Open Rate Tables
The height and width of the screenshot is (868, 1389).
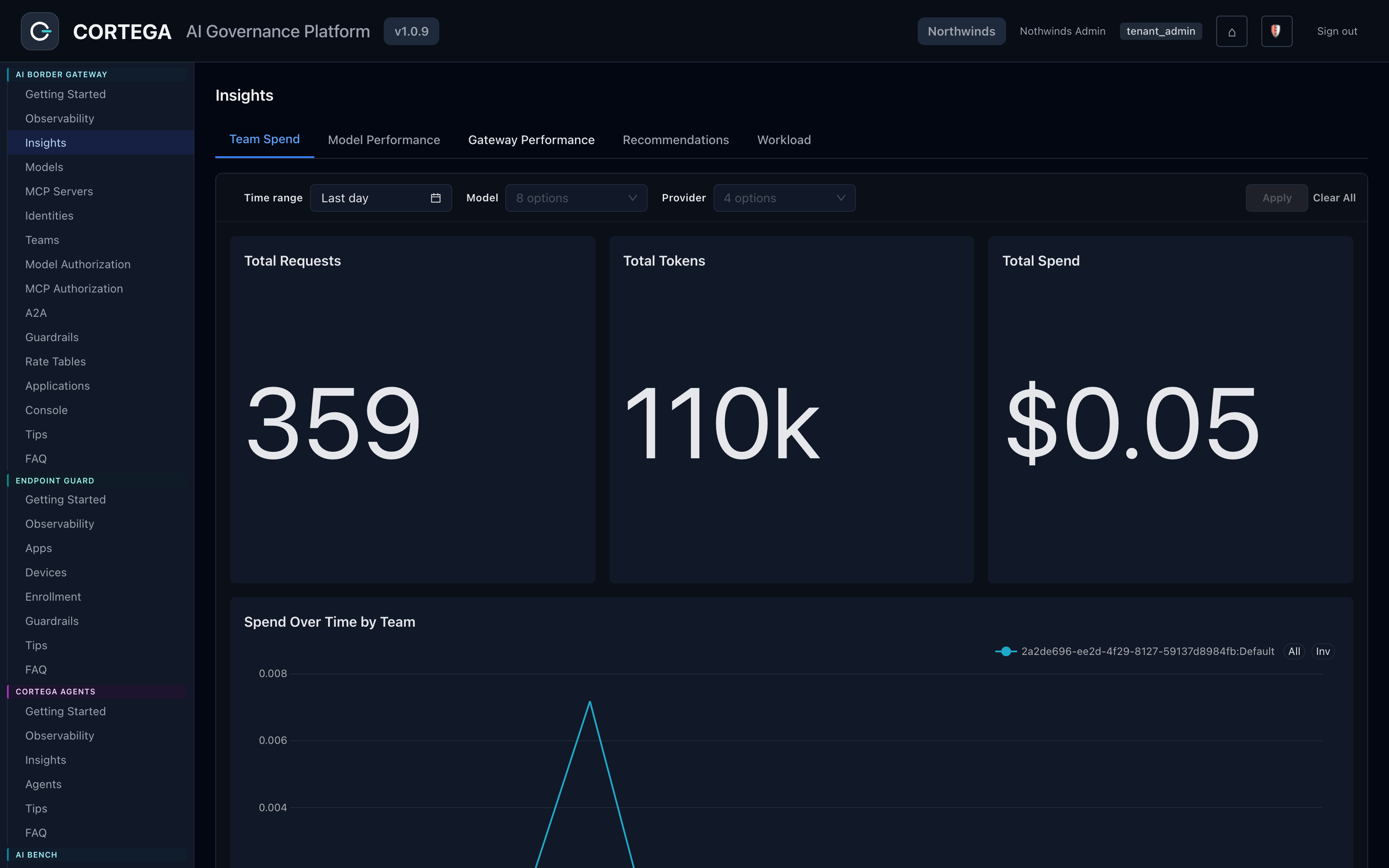pyautogui.click(x=100, y=361)
